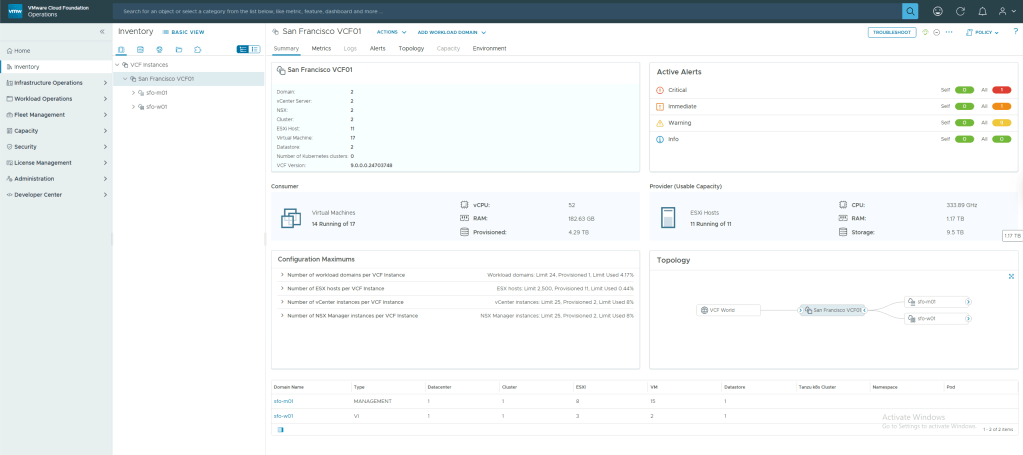The width and height of the screenshot is (1023, 455).
Task: Open sfo-w01 domain link in table
Action: [x=283, y=415]
